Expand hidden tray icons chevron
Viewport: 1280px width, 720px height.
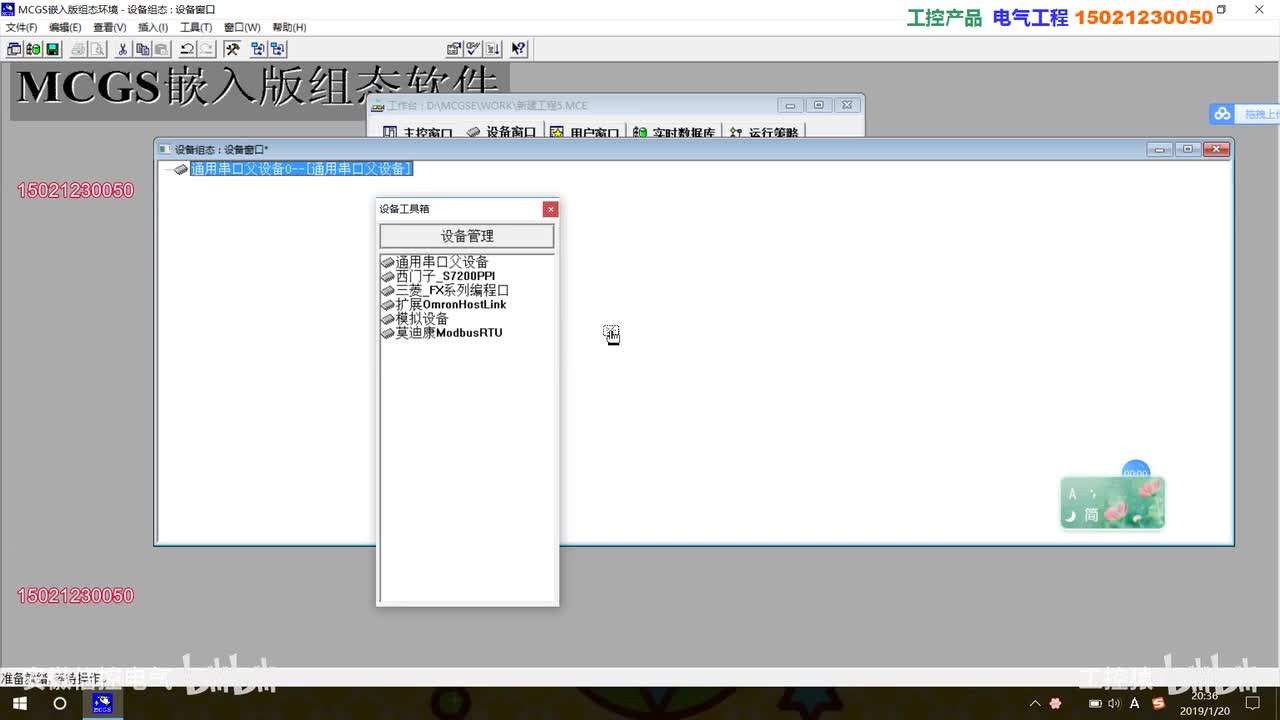pos(1034,704)
